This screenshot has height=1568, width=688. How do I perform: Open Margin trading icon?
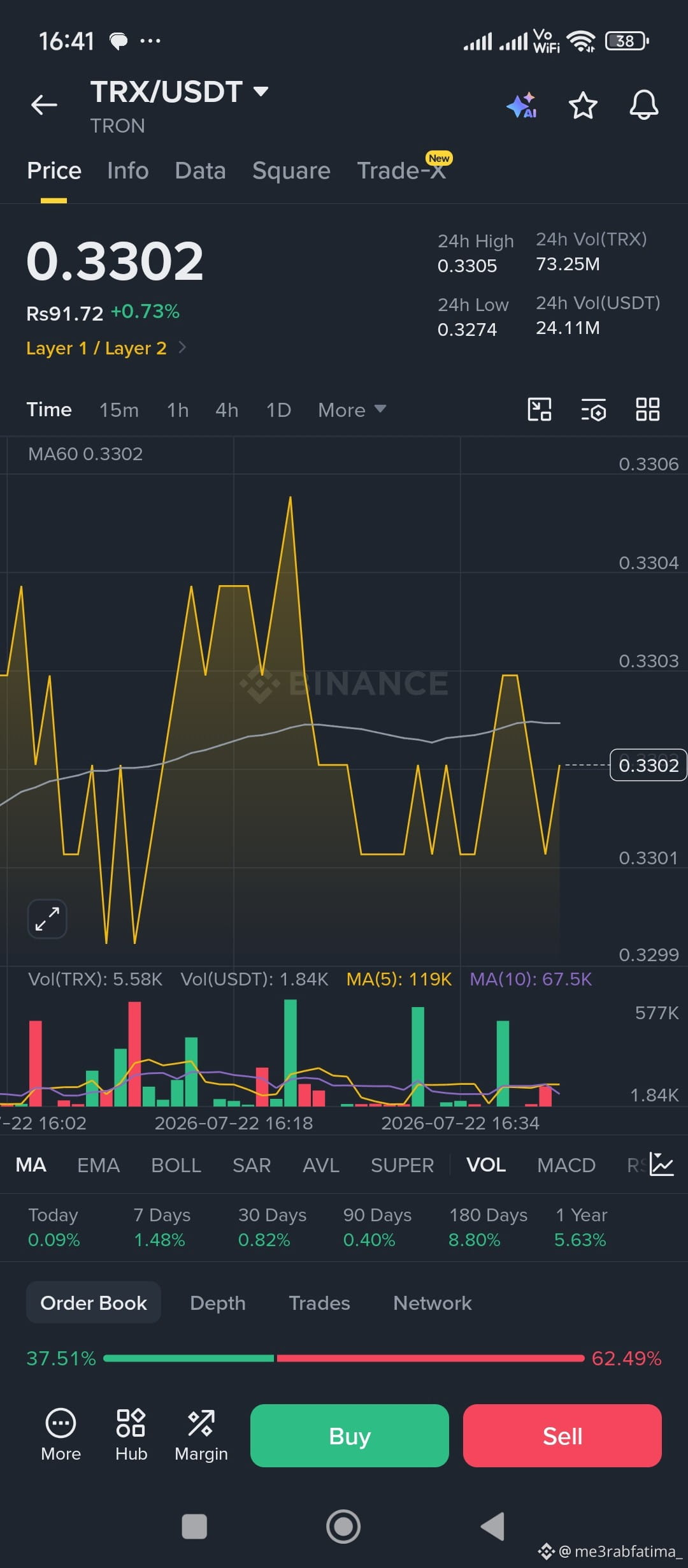pyautogui.click(x=201, y=1435)
